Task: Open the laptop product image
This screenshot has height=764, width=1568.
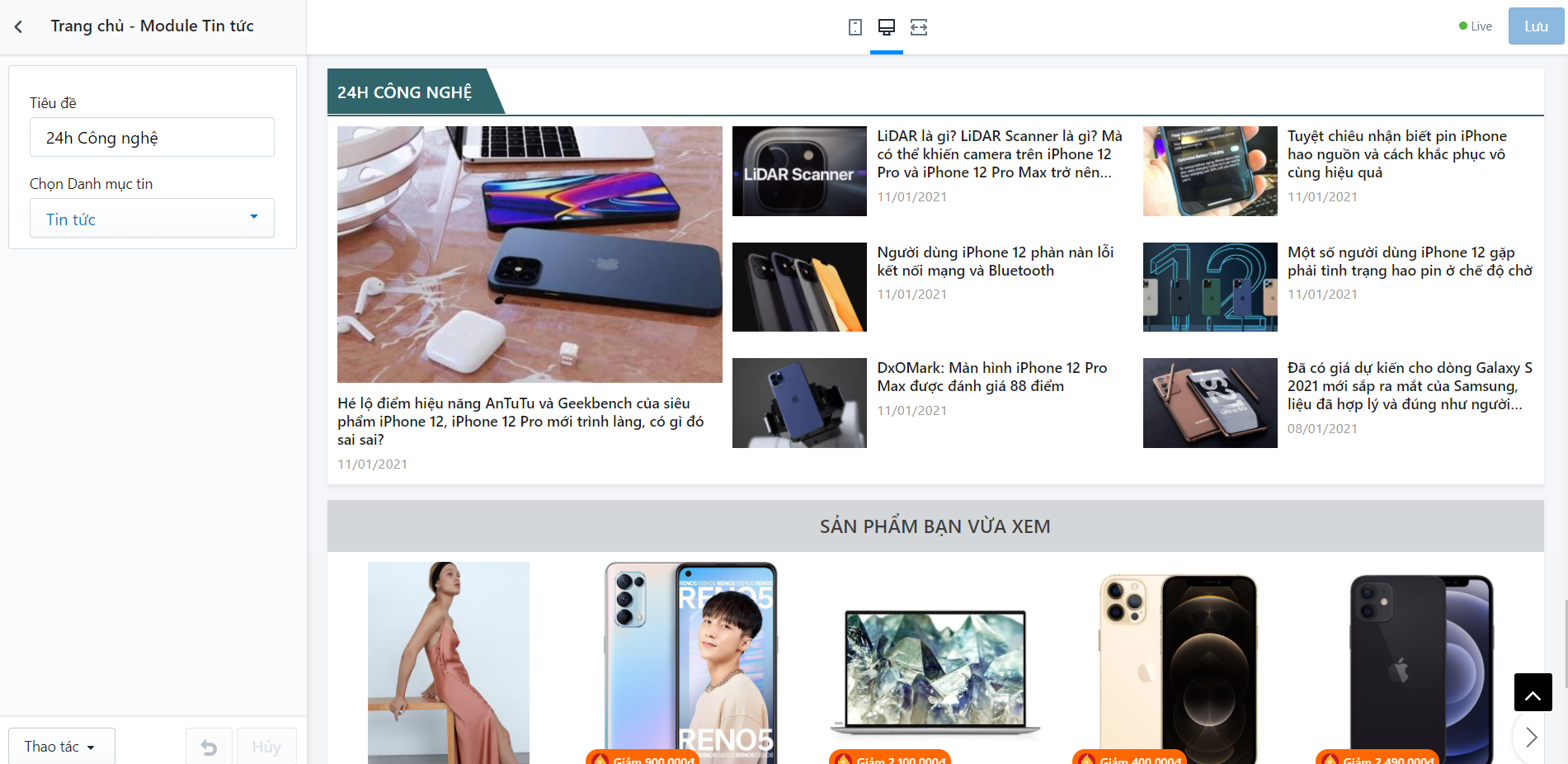Action: [935, 672]
